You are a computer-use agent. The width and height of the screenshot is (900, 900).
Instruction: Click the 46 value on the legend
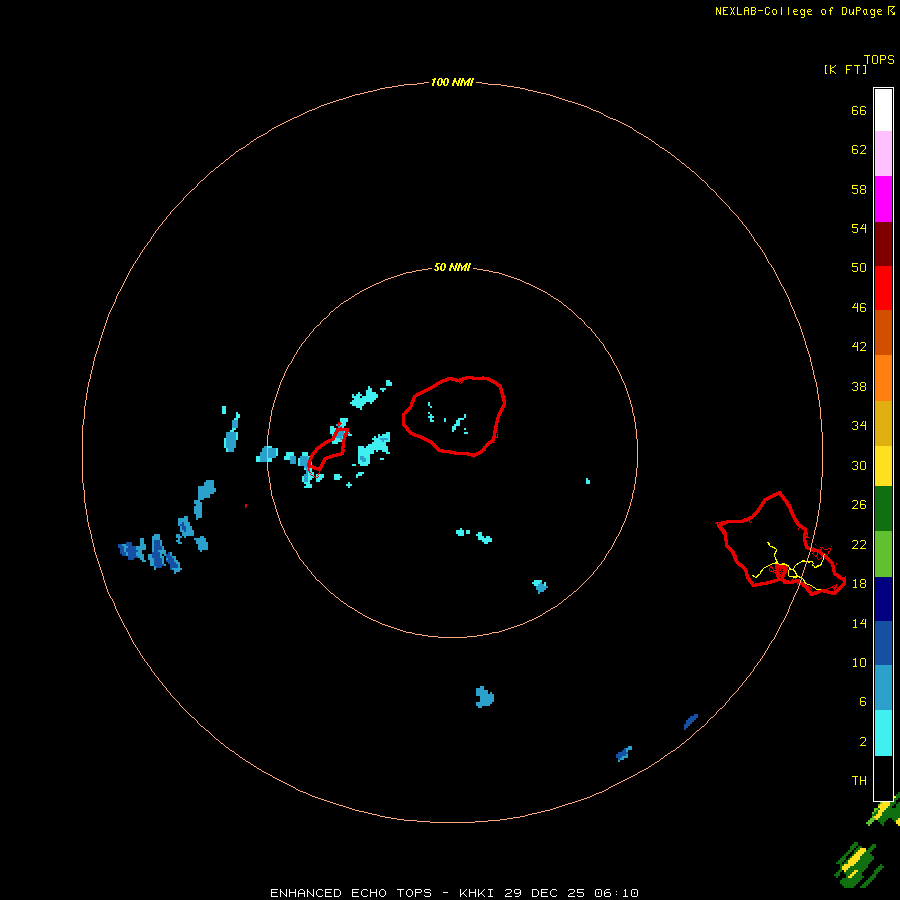coord(859,308)
